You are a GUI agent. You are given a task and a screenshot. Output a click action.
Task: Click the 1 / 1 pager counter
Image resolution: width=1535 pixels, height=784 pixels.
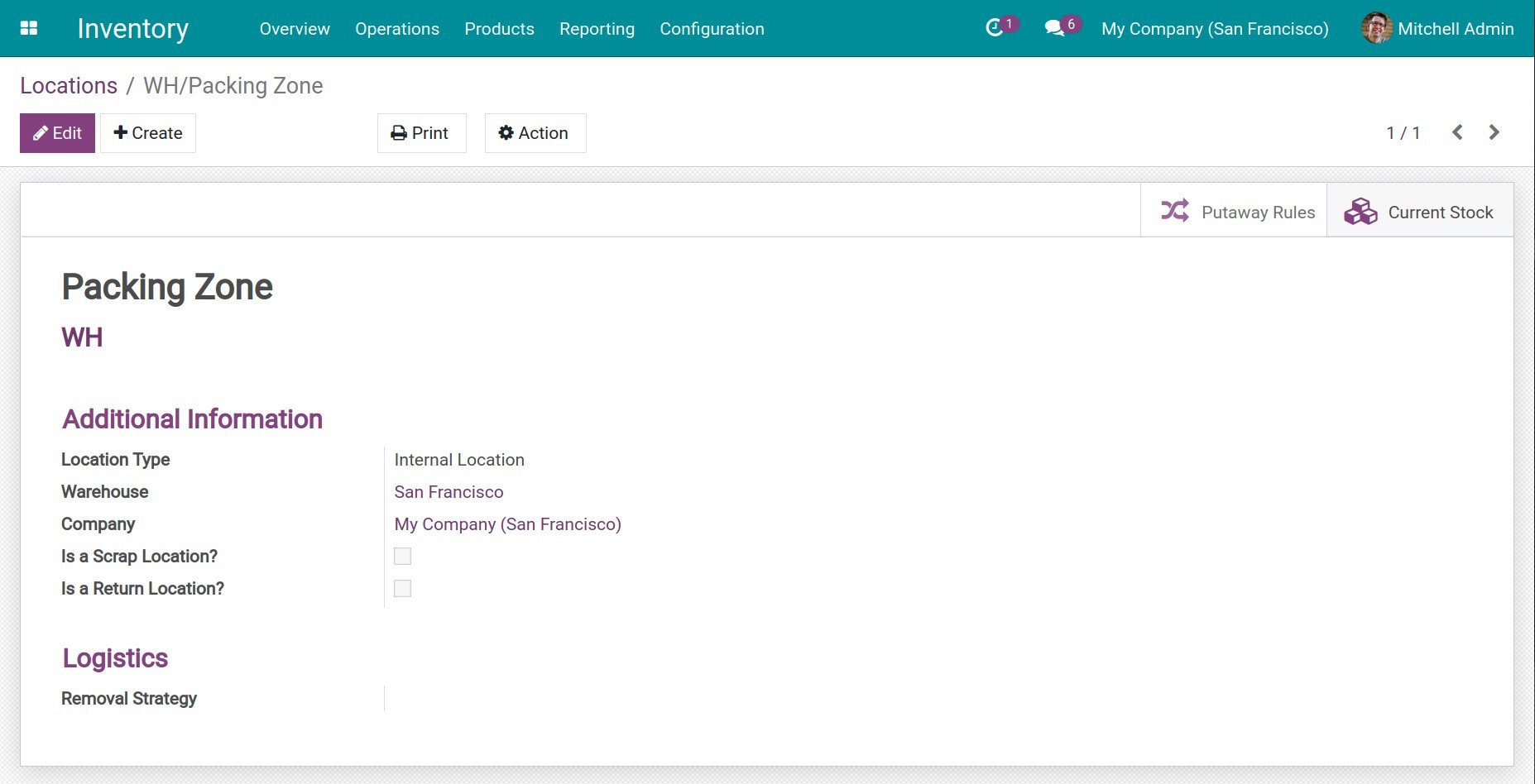[1403, 133]
